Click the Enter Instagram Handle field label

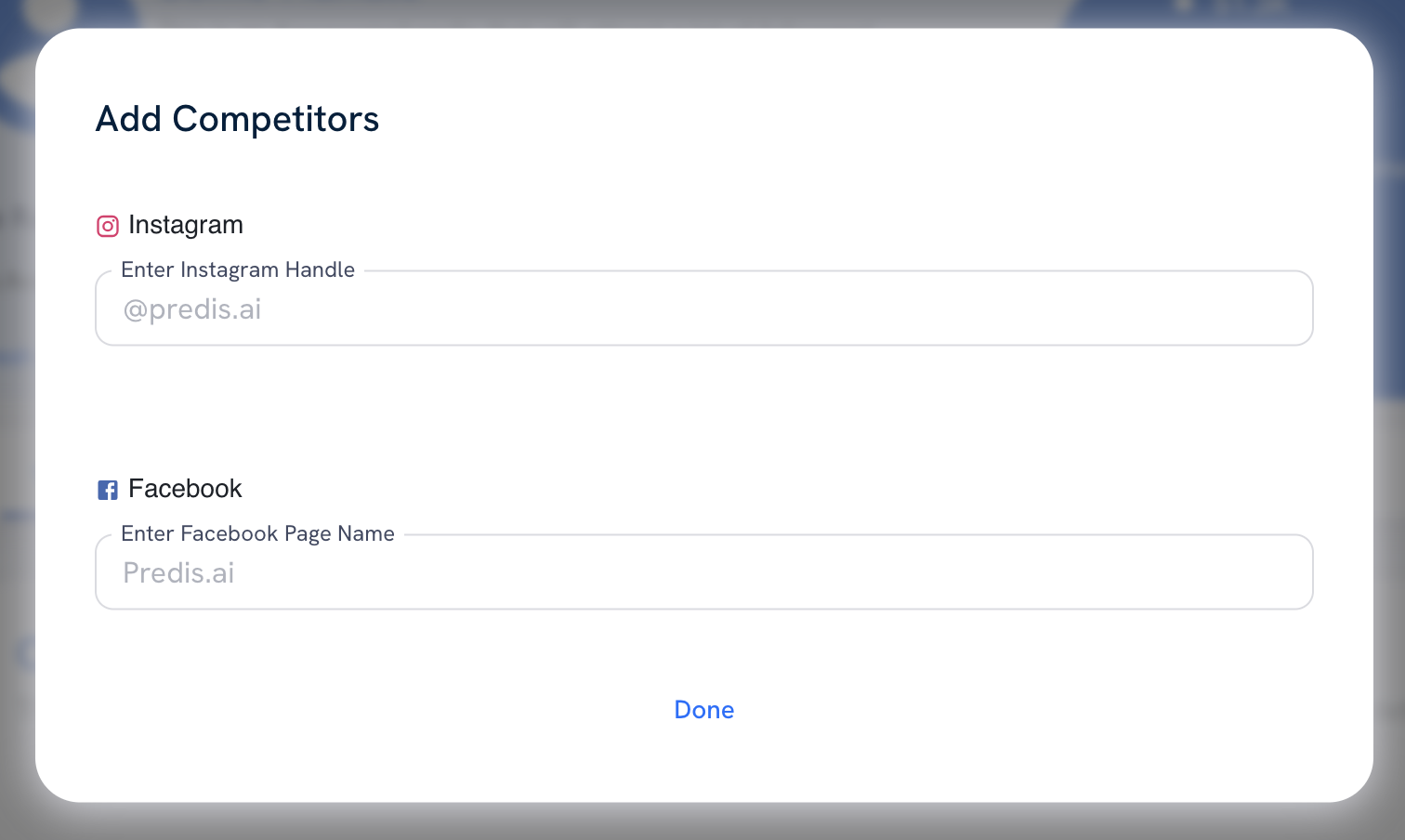(238, 269)
